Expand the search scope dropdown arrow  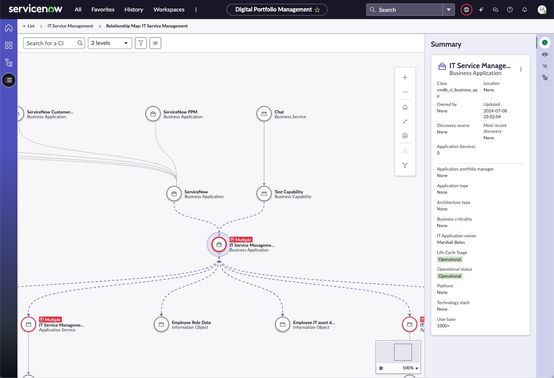pos(448,10)
